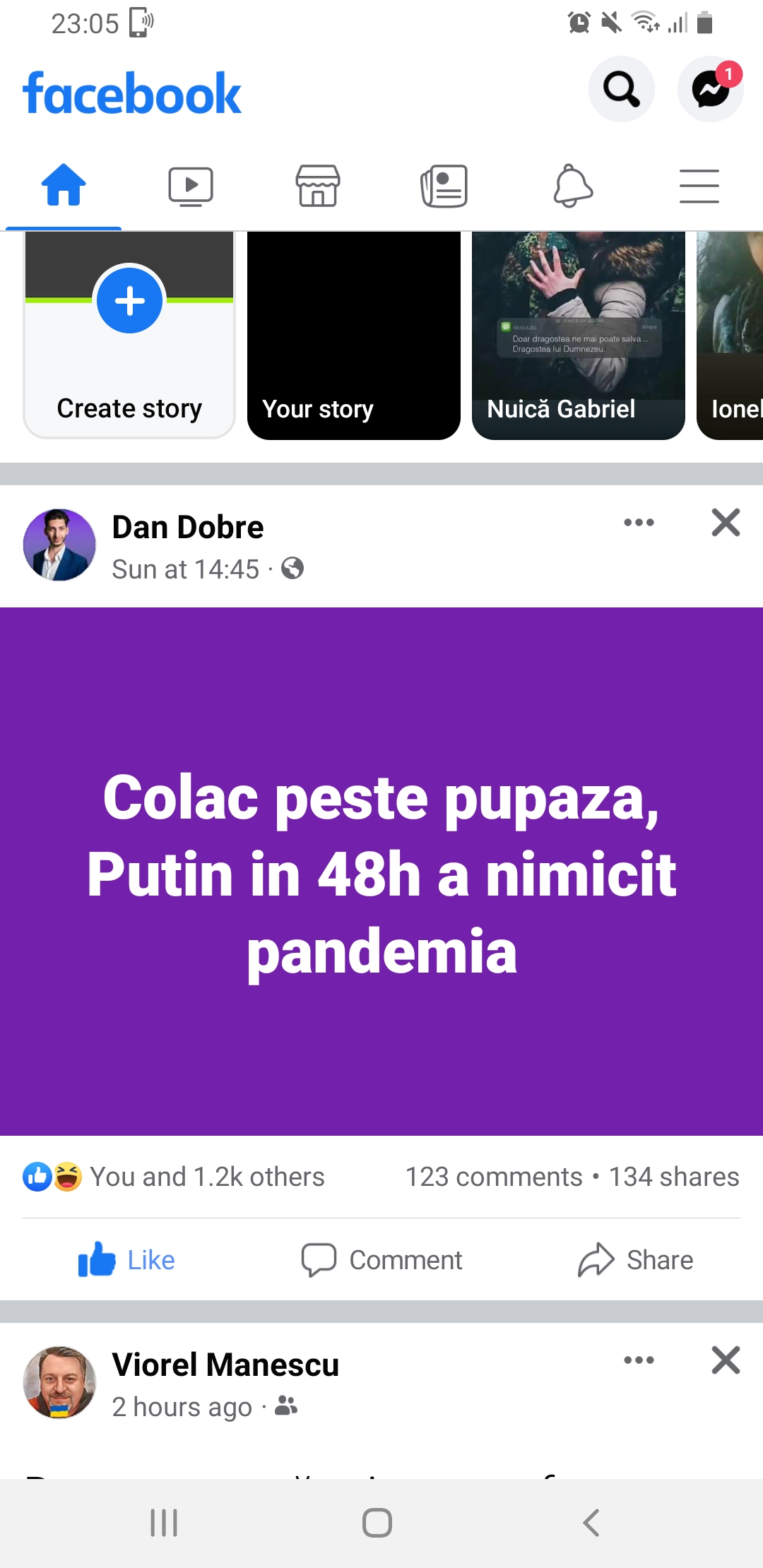Open Facebook search
The height and width of the screenshot is (1568, 763).
[x=622, y=89]
